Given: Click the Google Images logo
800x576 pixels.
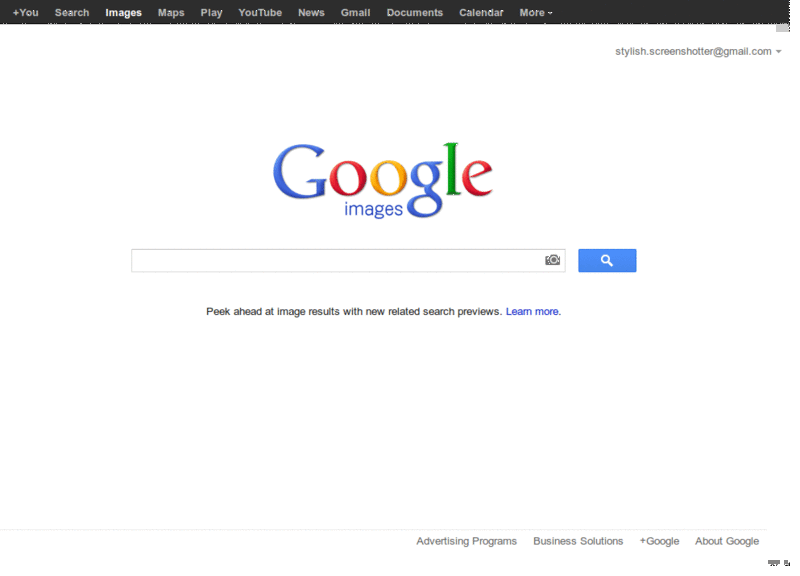Looking at the screenshot, I should tap(383, 181).
